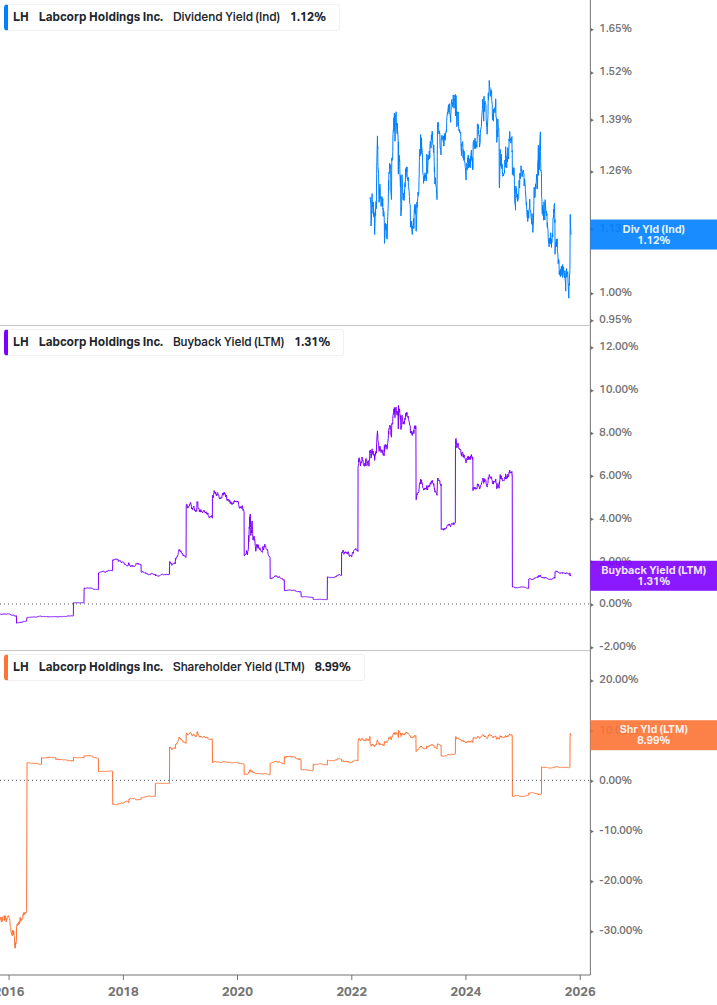Click the 1.65% axis label
The width and height of the screenshot is (717, 1005).
[x=615, y=28]
